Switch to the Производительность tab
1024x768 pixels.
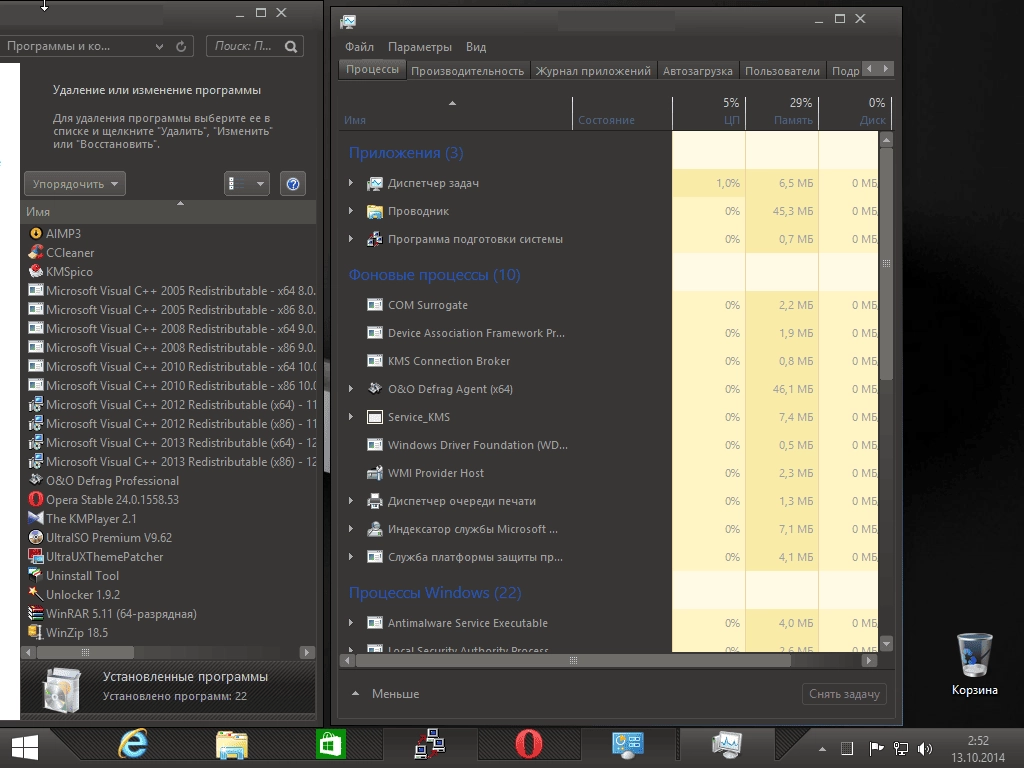click(x=468, y=71)
